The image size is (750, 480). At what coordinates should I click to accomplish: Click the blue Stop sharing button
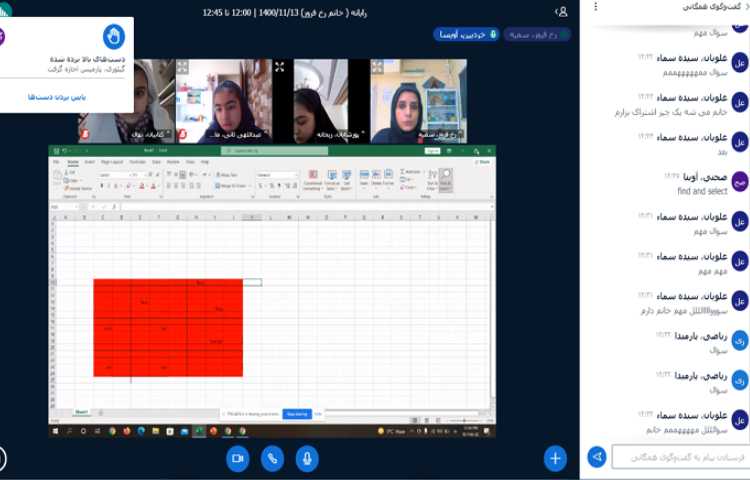click(297, 413)
